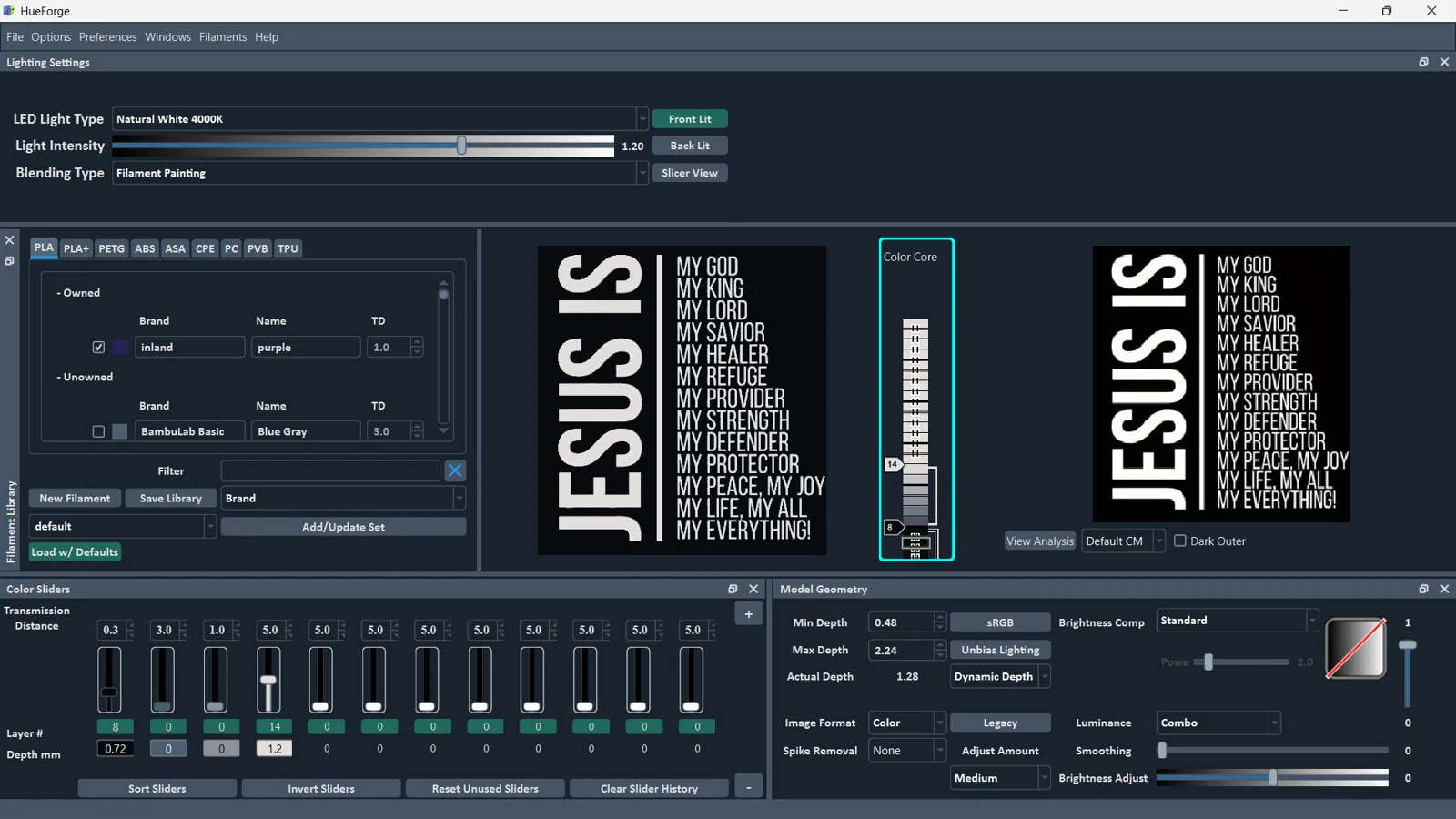Viewport: 1456px width, 819px height.
Task: Open the Brand sort dropdown
Action: (x=343, y=499)
